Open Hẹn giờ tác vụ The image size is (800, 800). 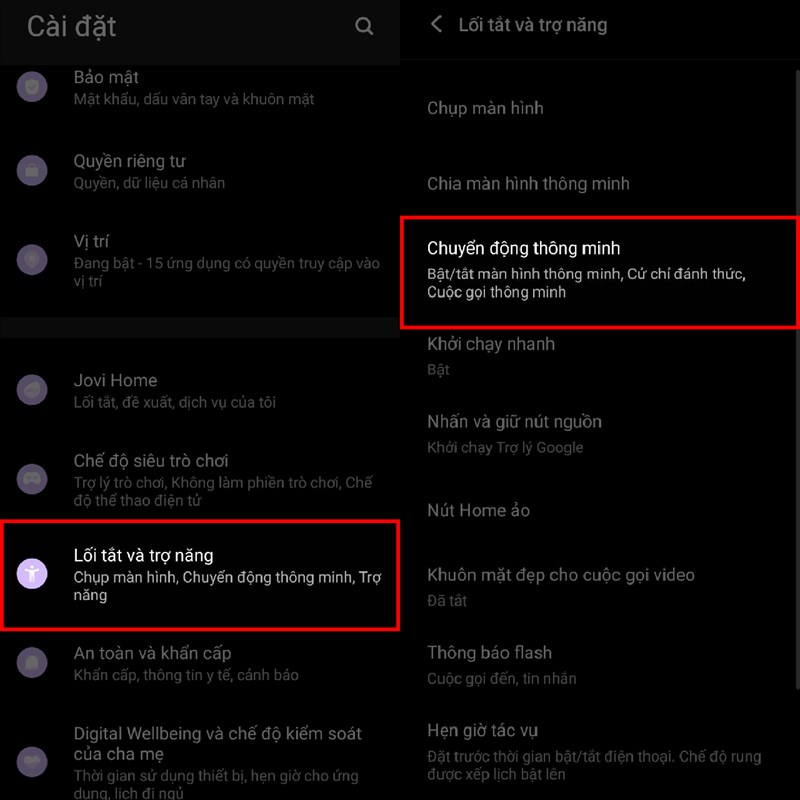[598, 752]
